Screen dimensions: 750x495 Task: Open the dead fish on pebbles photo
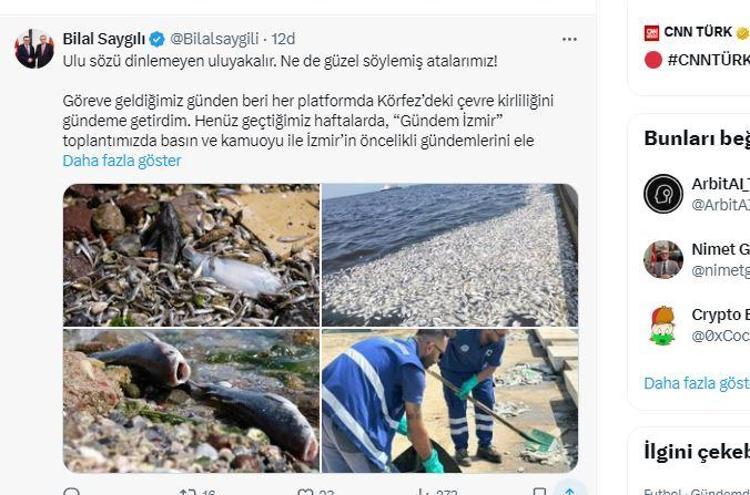[x=191, y=401]
